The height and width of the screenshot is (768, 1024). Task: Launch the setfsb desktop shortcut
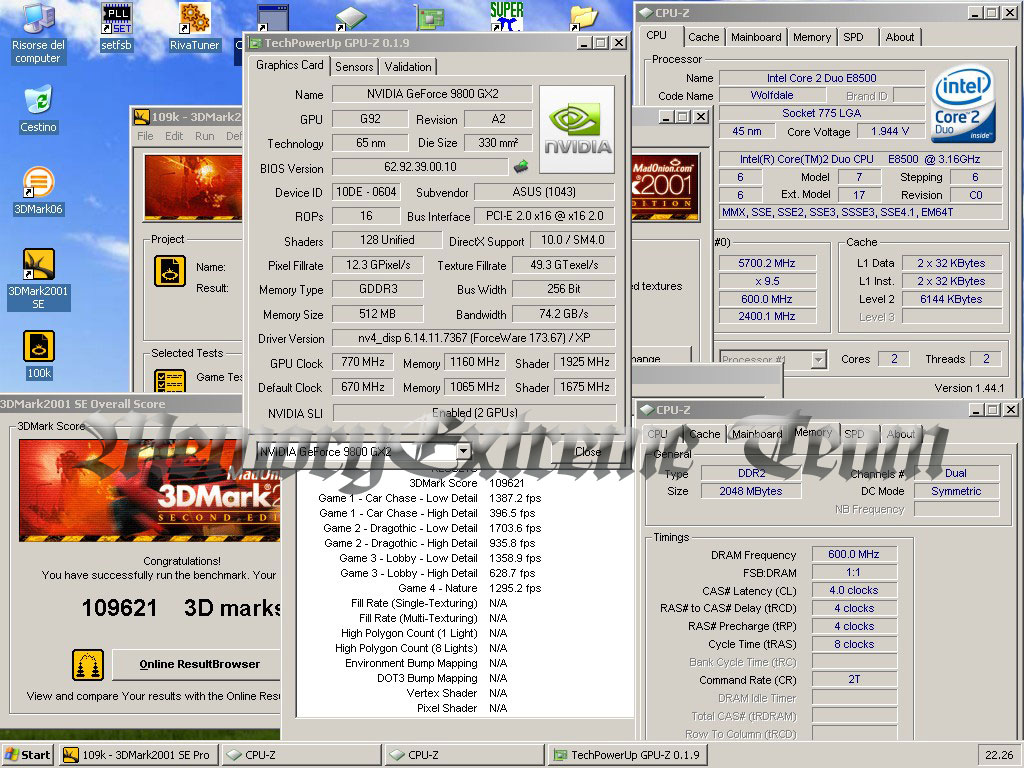tap(116, 27)
